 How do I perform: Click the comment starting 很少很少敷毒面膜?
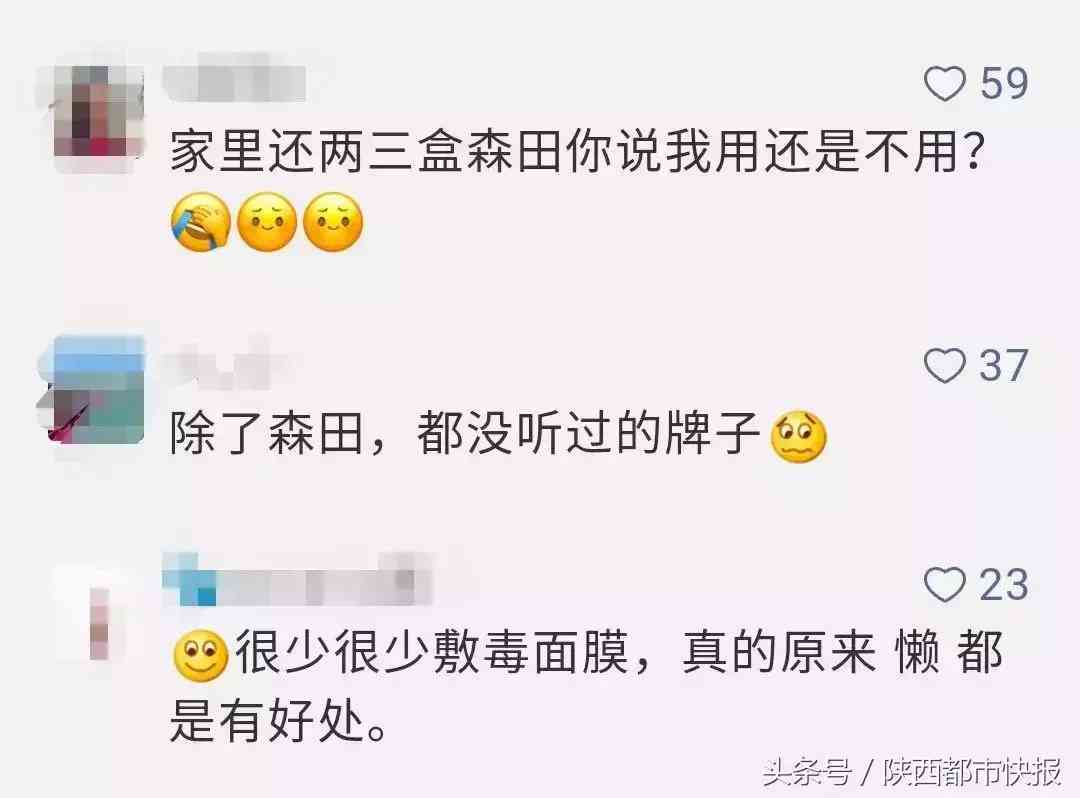pyautogui.click(x=585, y=686)
